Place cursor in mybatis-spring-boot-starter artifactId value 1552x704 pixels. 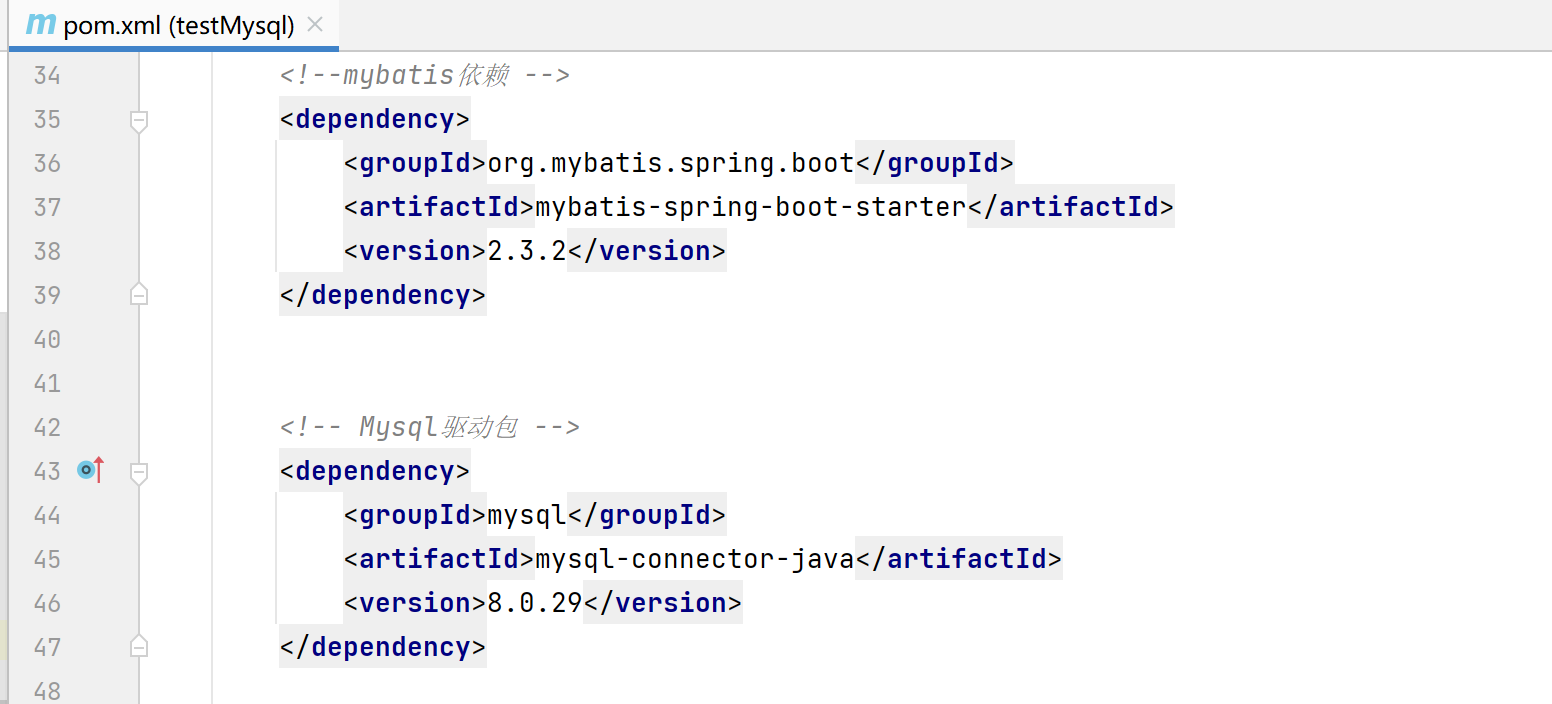pos(751,207)
